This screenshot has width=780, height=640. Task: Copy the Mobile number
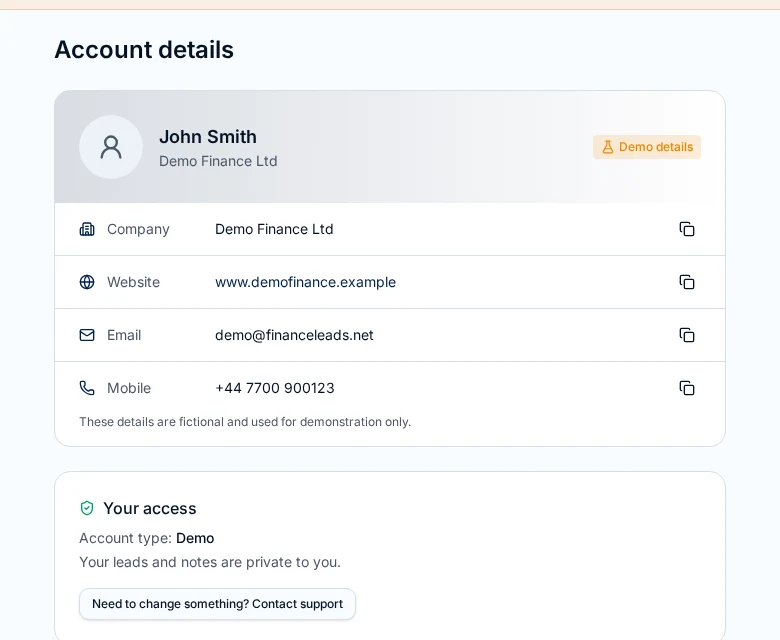pyautogui.click(x=686, y=388)
